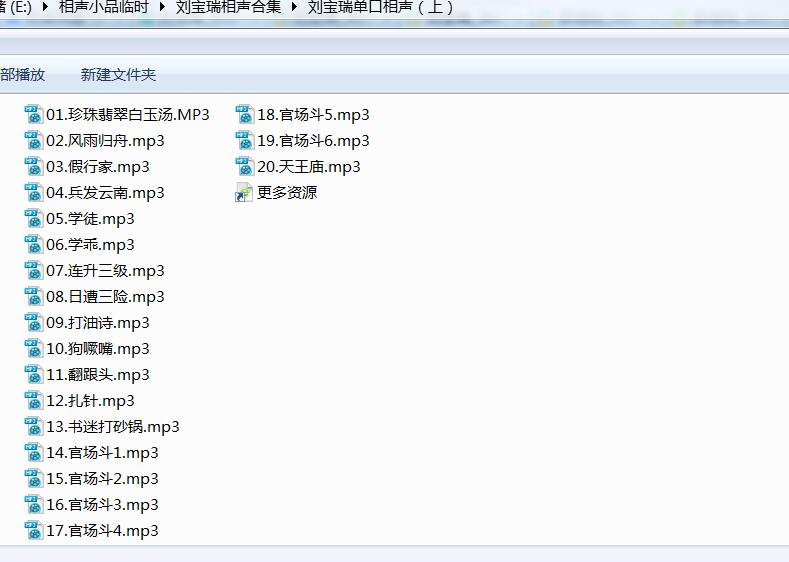Click the MP3 icon of 12.扎针.mp3

[34, 400]
